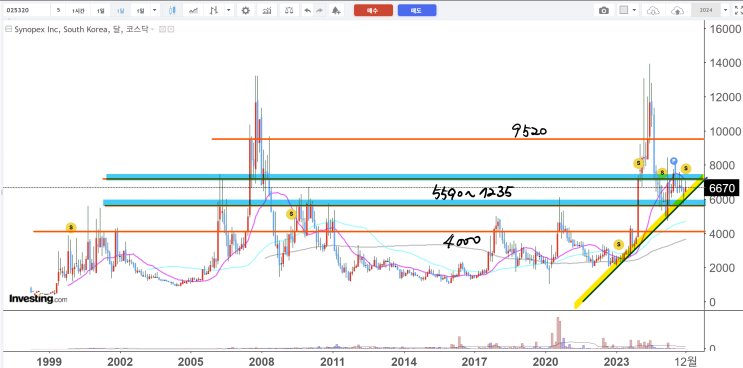Image resolution: width=743 pixels, height=368 pixels.
Task: Save chart layout to cloud
Action: pos(678,10)
